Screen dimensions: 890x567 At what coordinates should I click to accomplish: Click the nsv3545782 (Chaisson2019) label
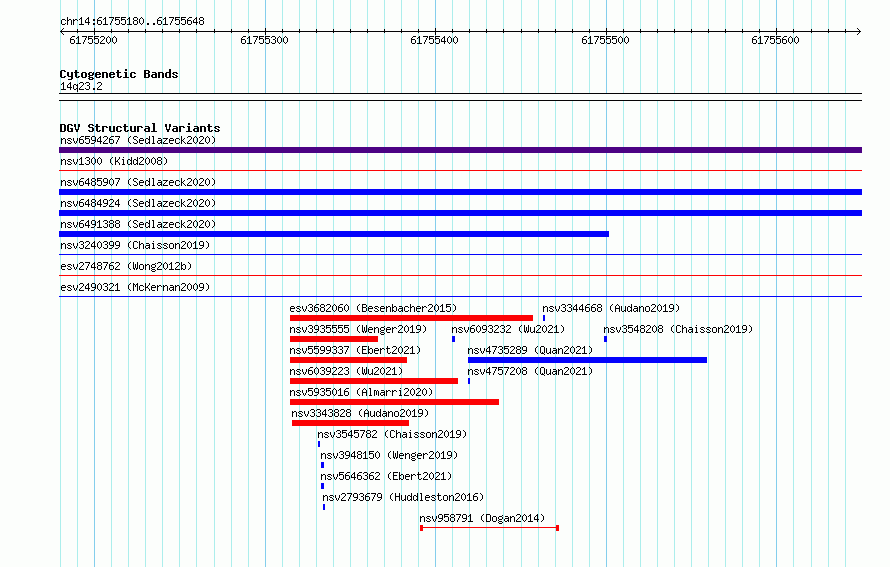click(392, 434)
